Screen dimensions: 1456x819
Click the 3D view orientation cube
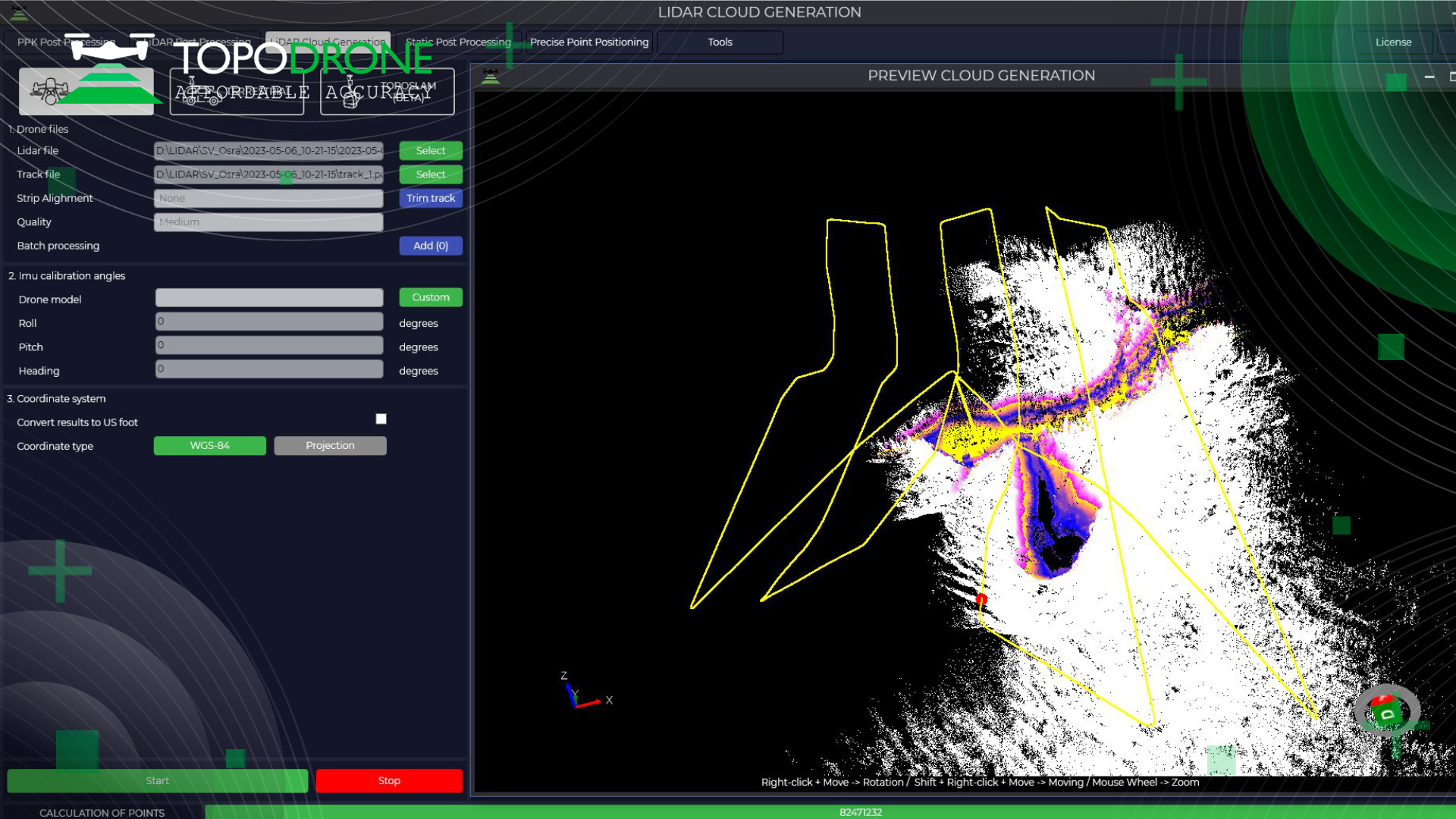[x=1387, y=711]
